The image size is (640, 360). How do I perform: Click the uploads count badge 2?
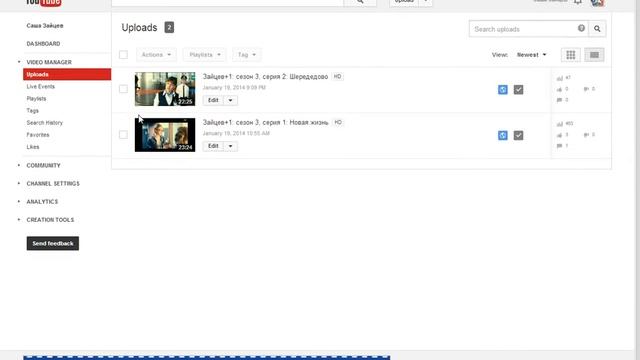click(169, 27)
